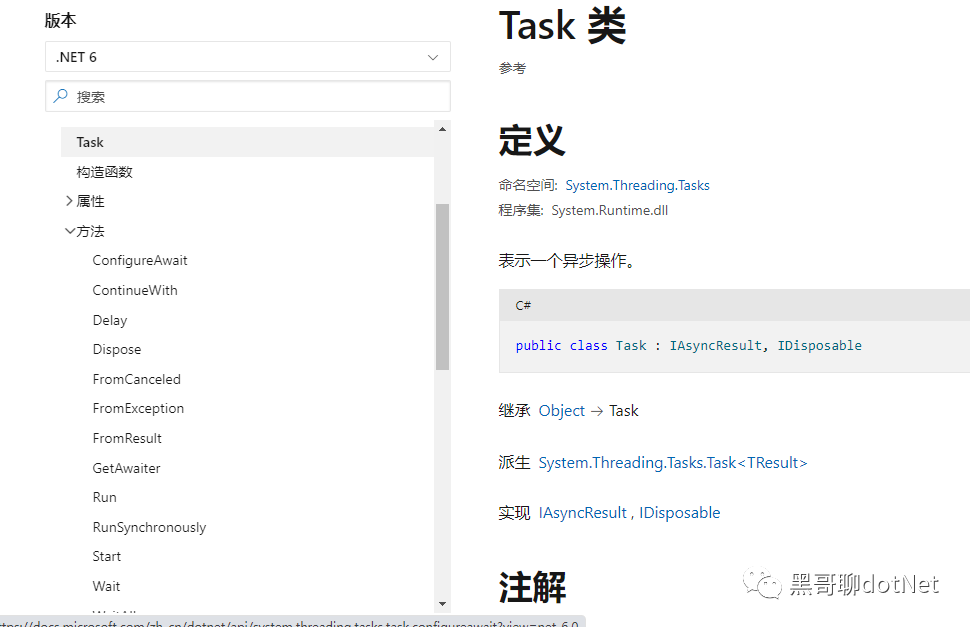970x627 pixels.
Task: Follow the System.Threading.Tasks namespace link
Action: [x=637, y=186]
